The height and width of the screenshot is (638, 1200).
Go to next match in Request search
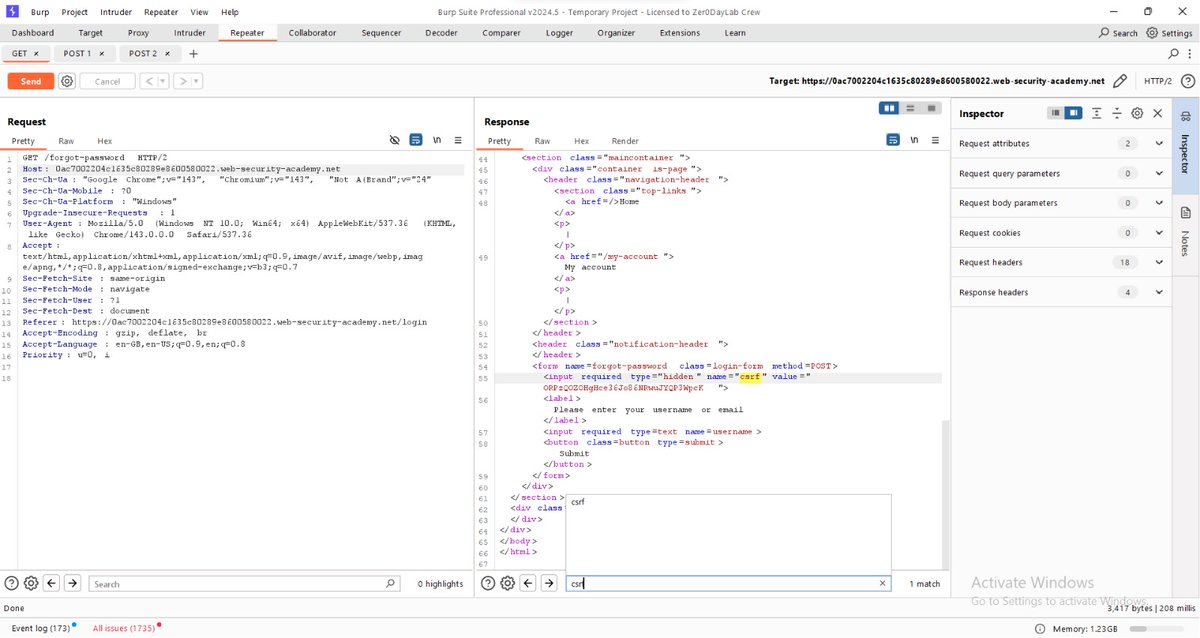click(72, 583)
